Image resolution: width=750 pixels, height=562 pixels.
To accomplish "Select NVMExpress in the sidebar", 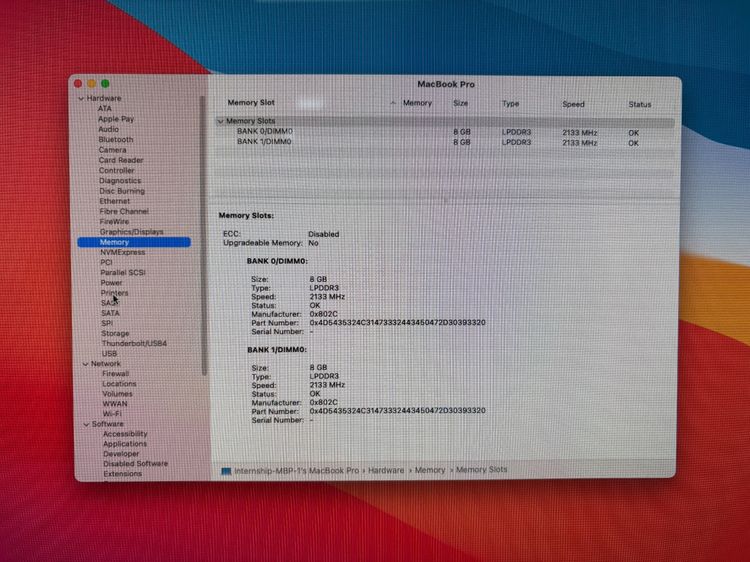I will tap(122, 252).
